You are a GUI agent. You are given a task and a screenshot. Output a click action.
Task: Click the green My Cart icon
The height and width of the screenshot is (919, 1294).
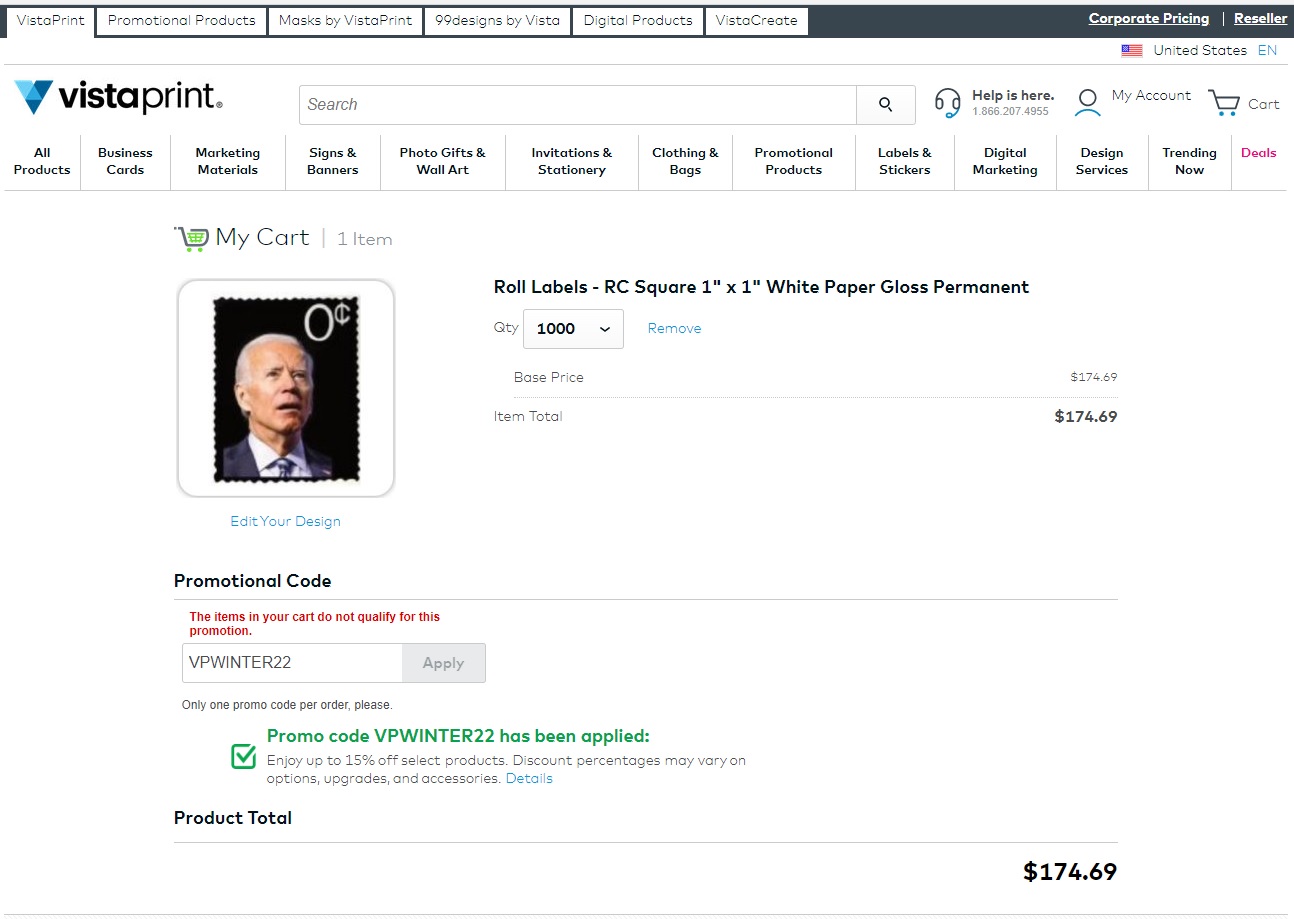tap(191, 238)
